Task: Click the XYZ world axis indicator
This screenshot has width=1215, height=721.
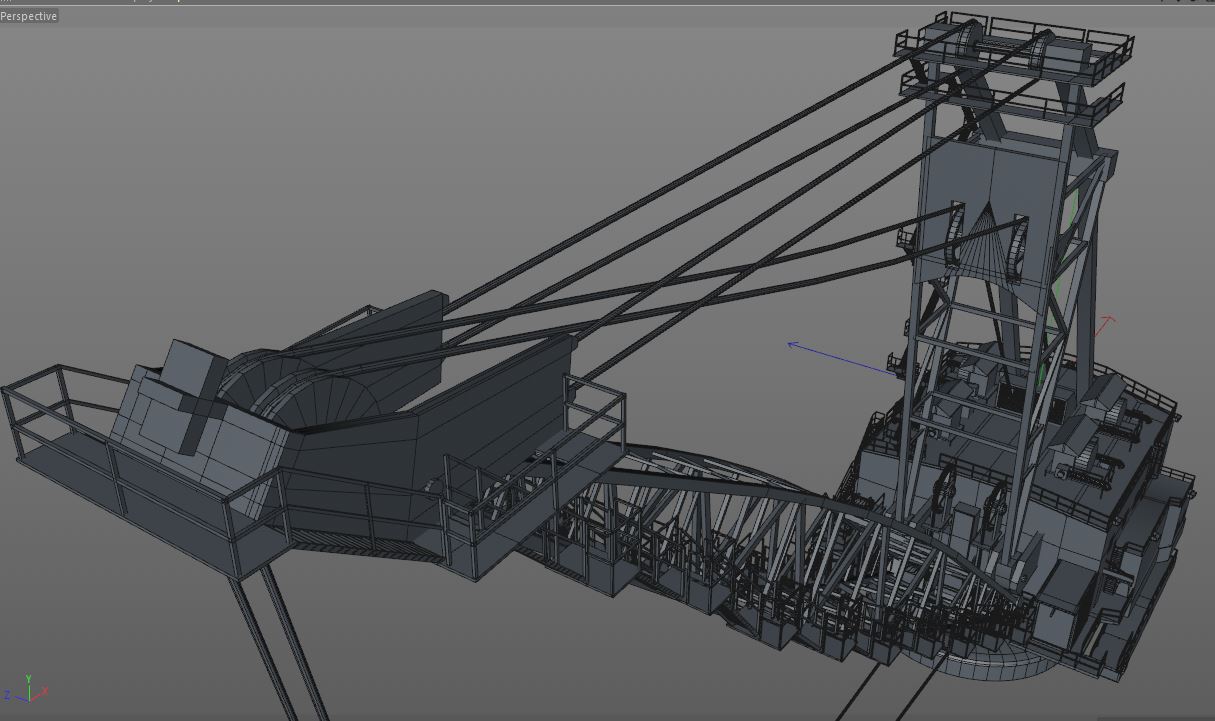Action: [x=27, y=689]
